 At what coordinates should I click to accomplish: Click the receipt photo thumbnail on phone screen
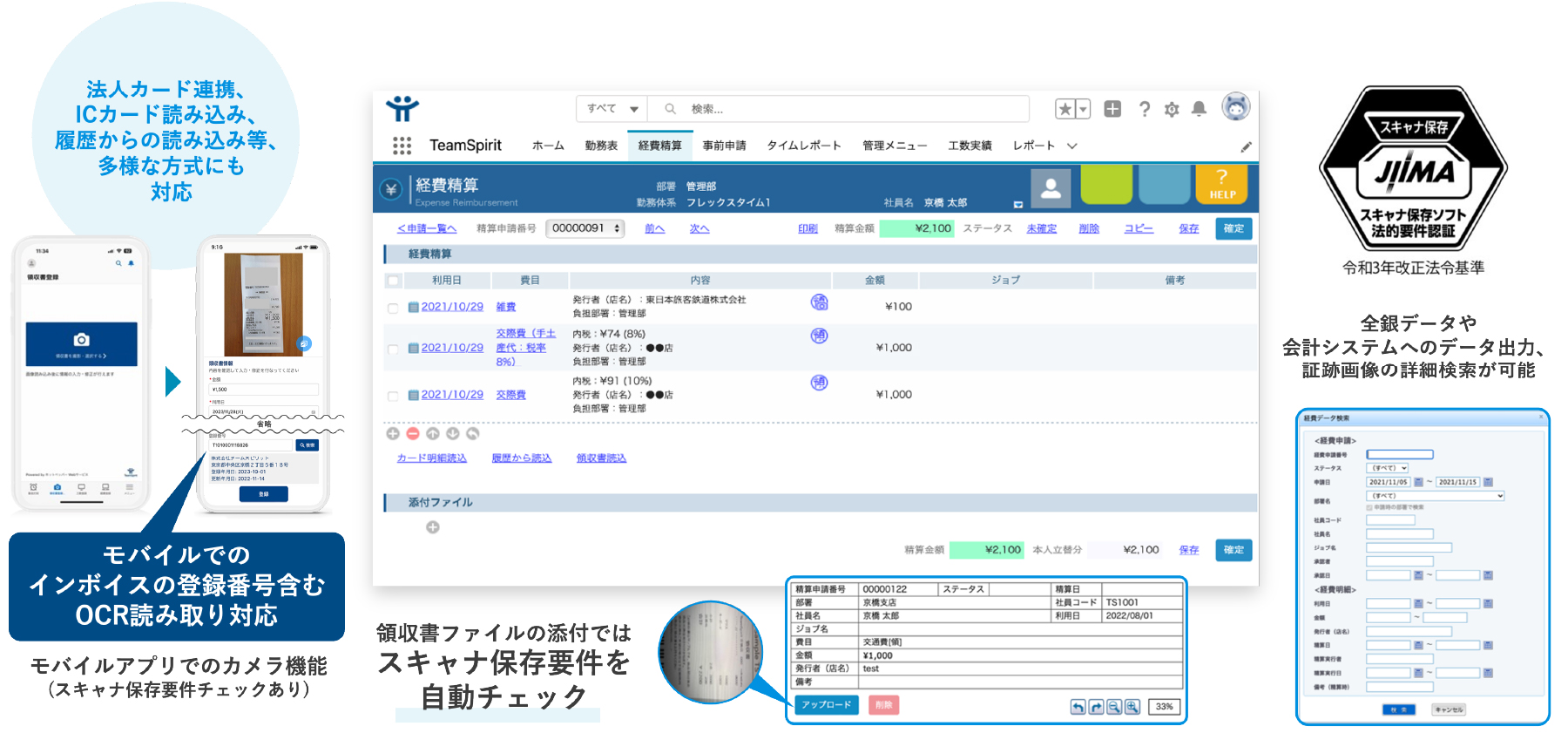(263, 304)
